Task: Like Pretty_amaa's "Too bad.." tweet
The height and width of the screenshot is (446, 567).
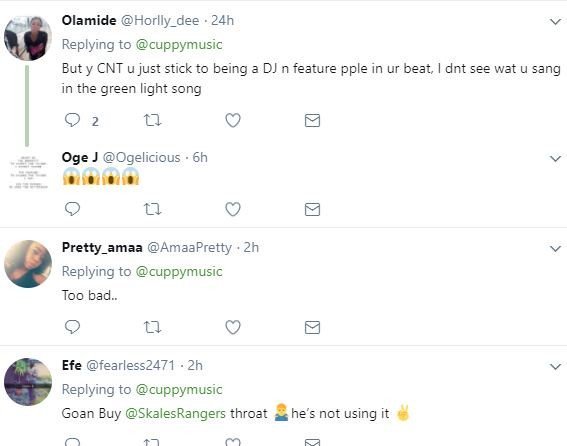Action: 233,327
